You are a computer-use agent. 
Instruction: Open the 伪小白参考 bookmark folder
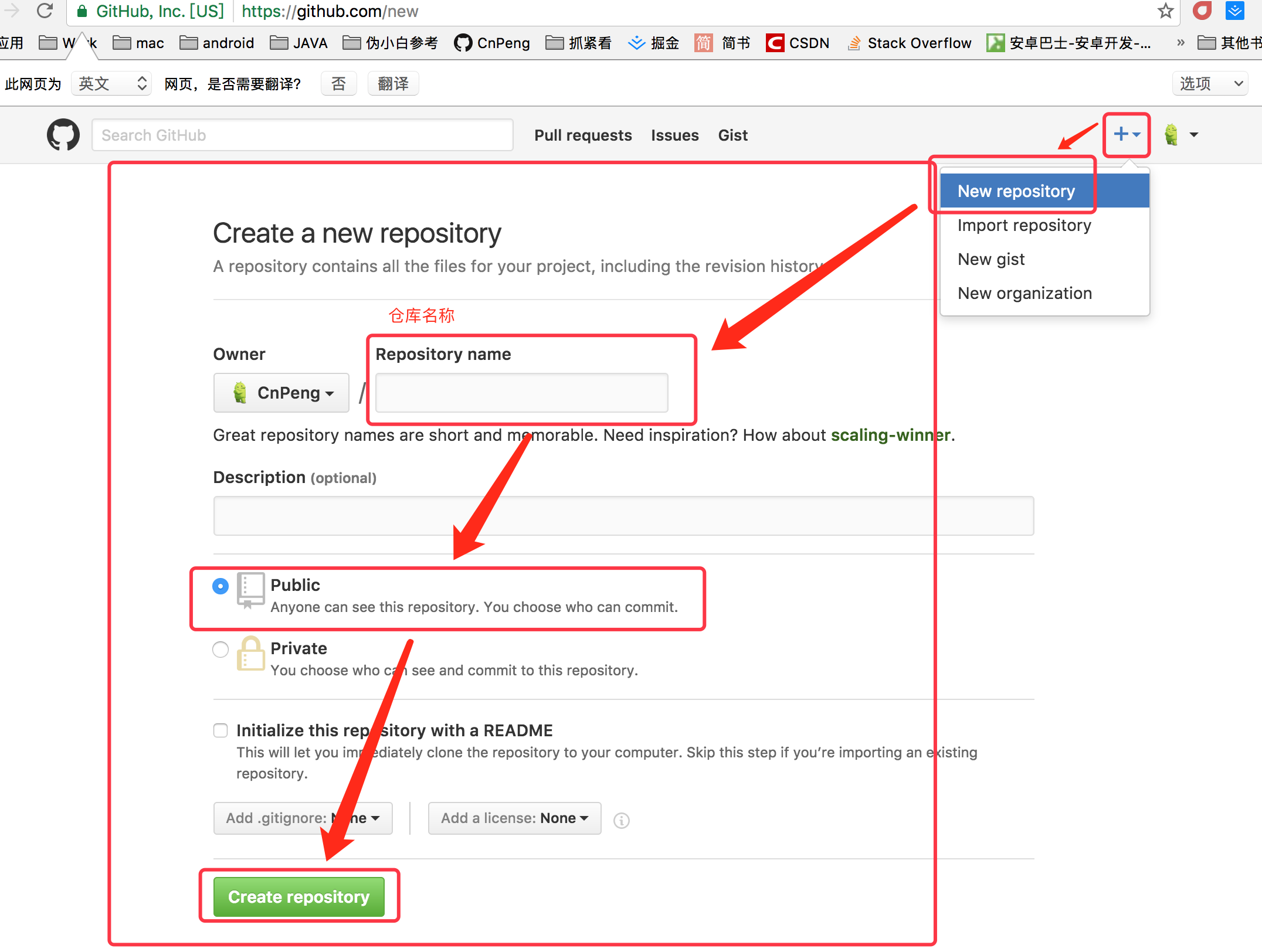click(391, 43)
